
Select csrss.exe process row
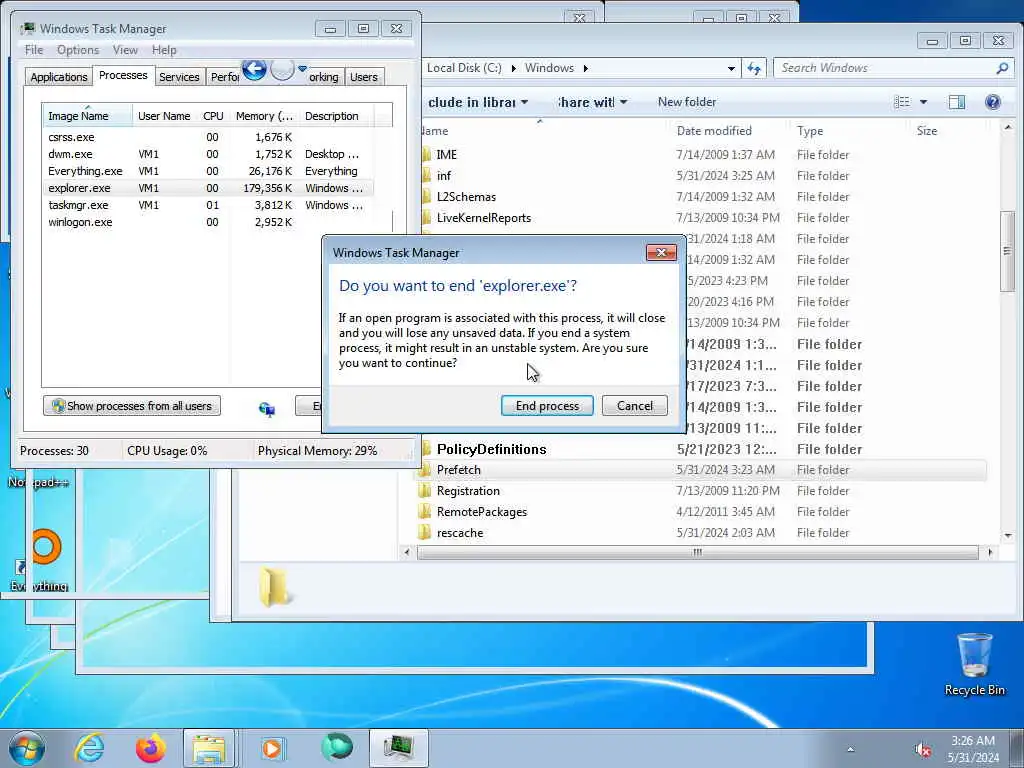click(208, 137)
